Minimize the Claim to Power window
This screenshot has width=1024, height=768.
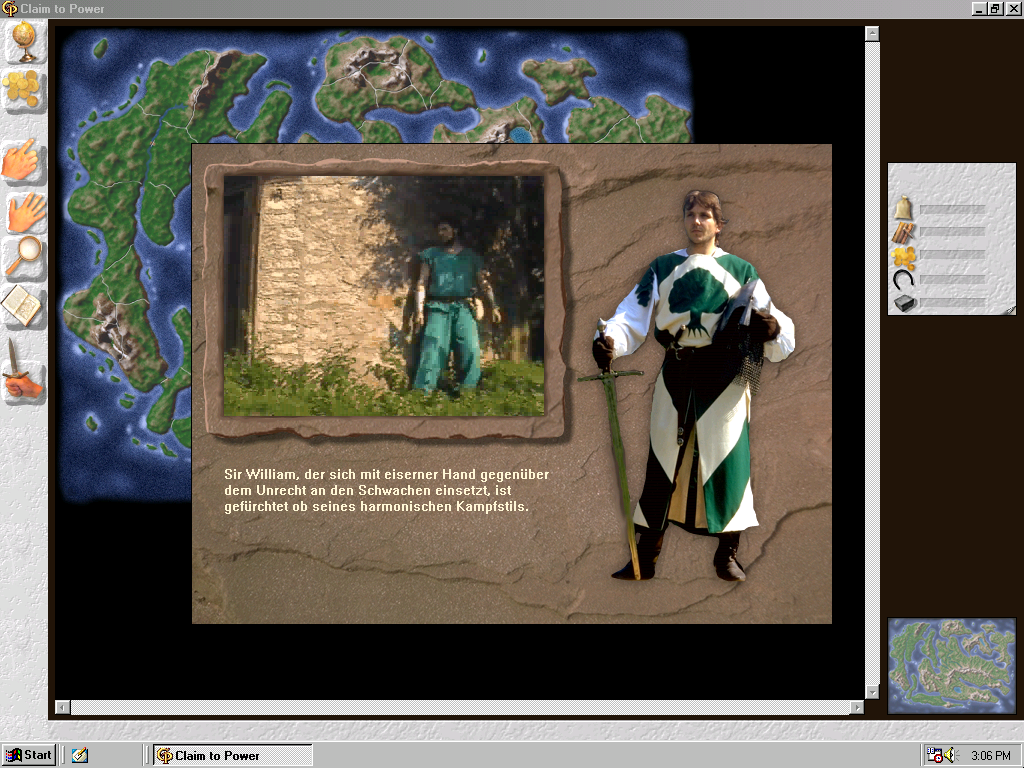pyautogui.click(x=978, y=8)
